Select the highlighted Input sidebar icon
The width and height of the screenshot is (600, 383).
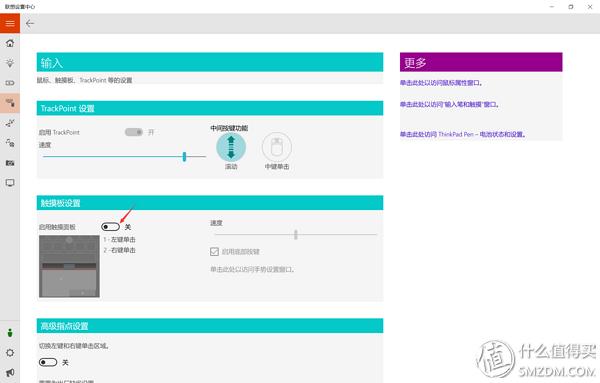(10, 103)
